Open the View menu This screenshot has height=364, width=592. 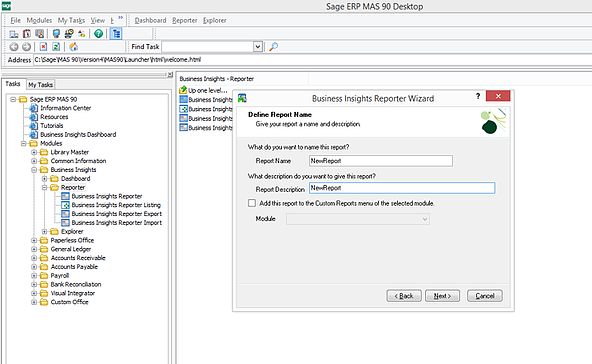(x=98, y=20)
